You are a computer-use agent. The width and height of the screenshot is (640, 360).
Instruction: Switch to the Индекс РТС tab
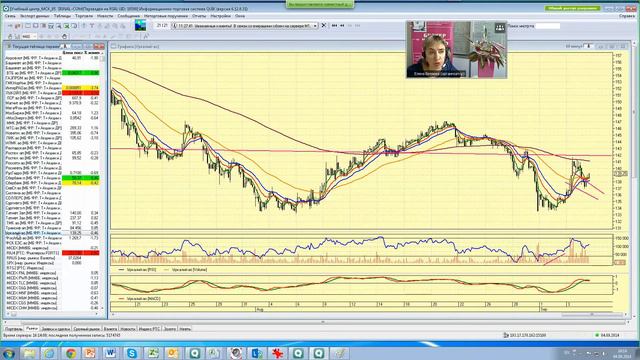tap(150, 329)
